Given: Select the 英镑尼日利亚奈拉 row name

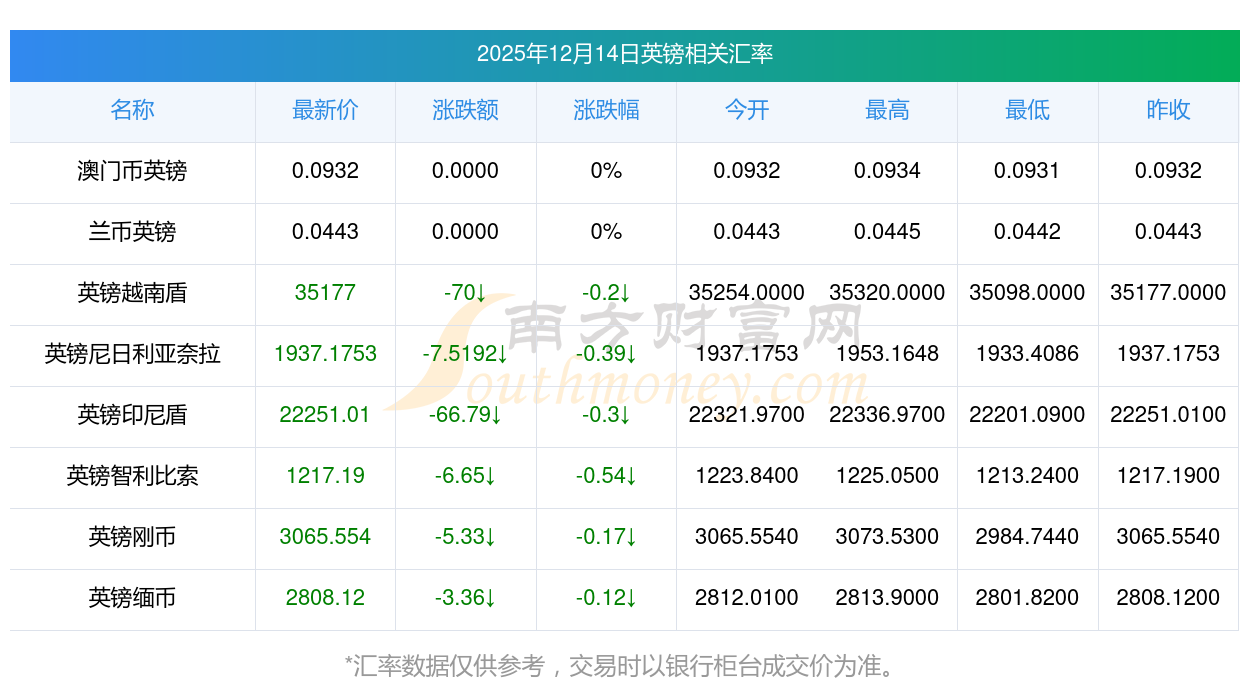Looking at the screenshot, I should tap(132, 354).
